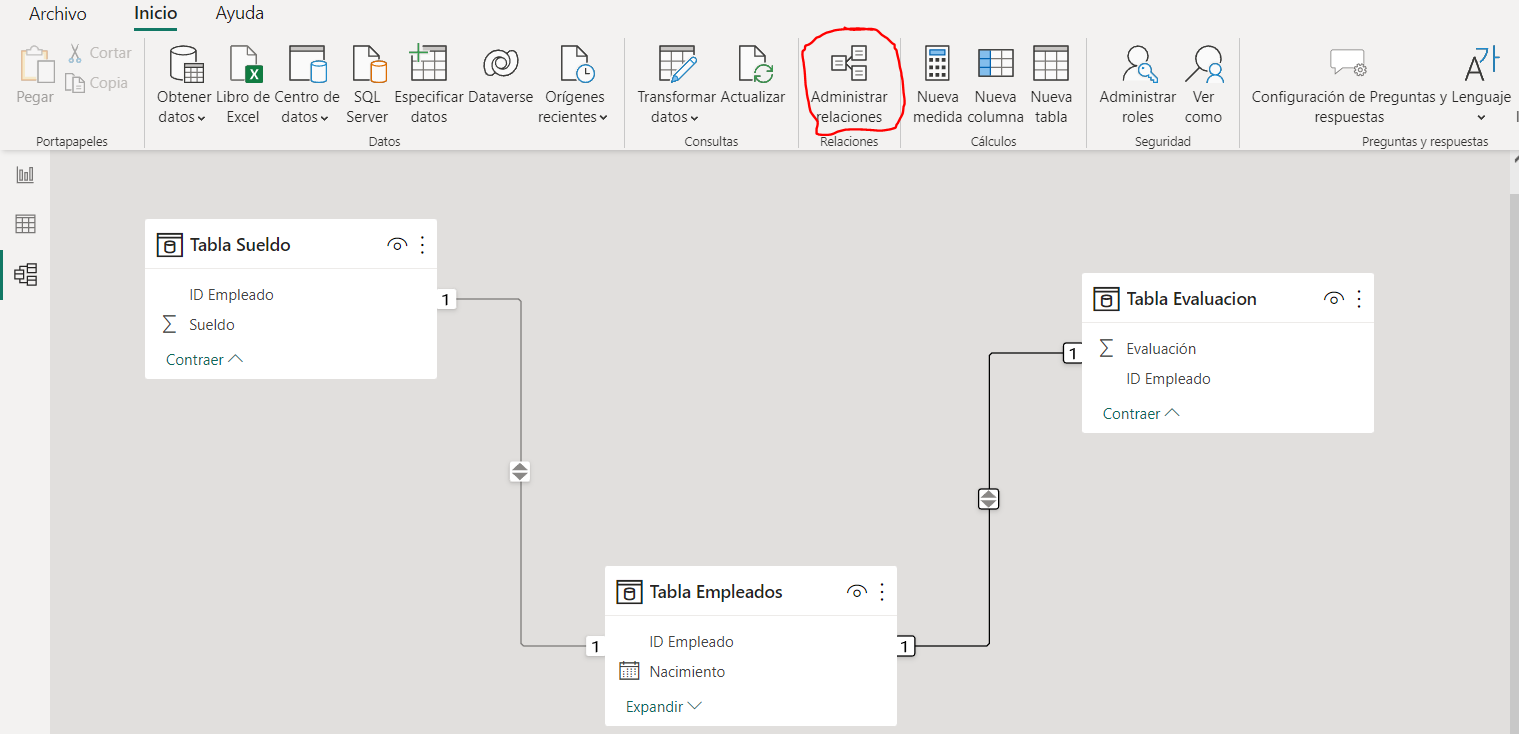Open more options for Tabla Sueldo
Viewport: 1519px width, 734px height.
(422, 245)
